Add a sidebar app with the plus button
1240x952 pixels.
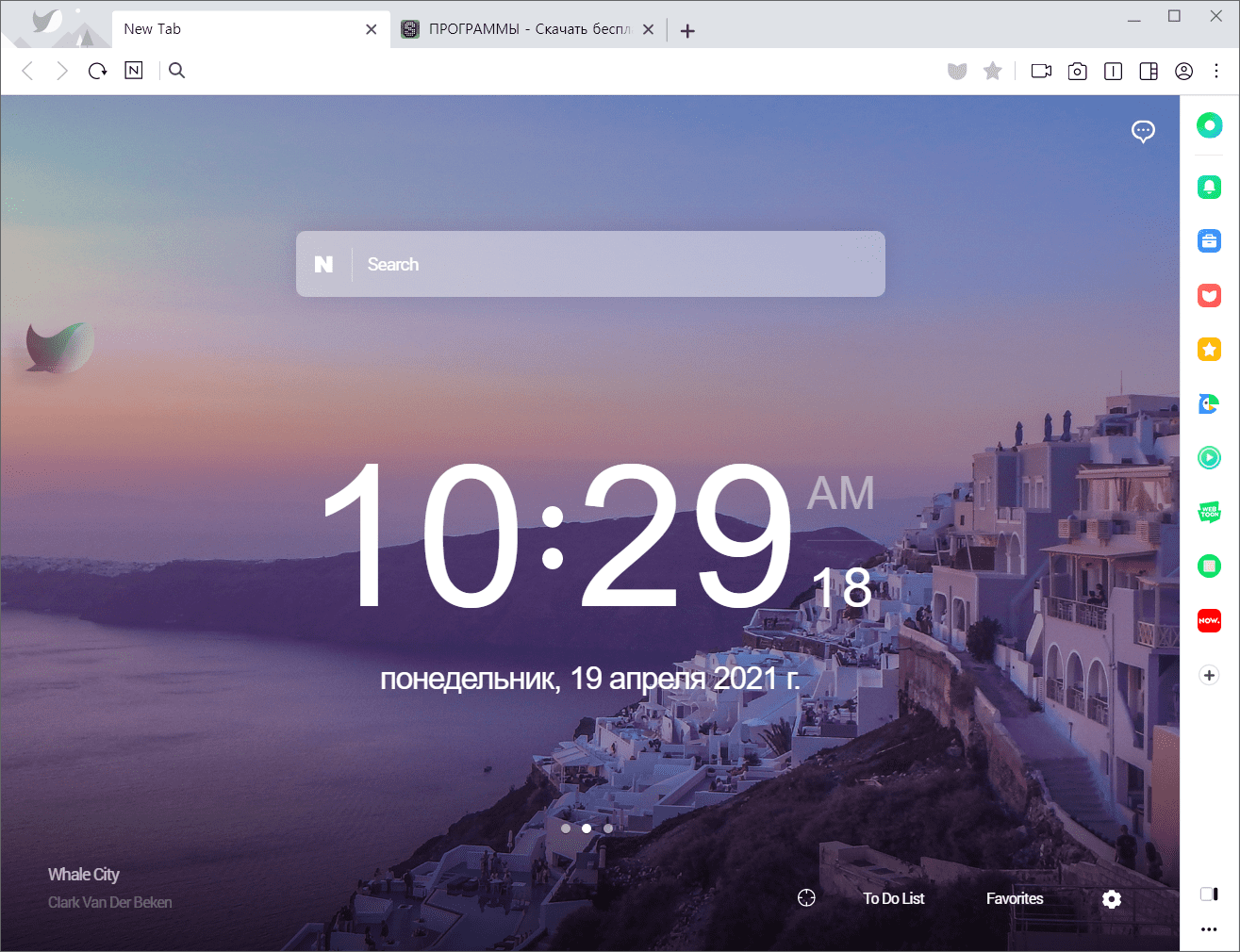point(1209,675)
